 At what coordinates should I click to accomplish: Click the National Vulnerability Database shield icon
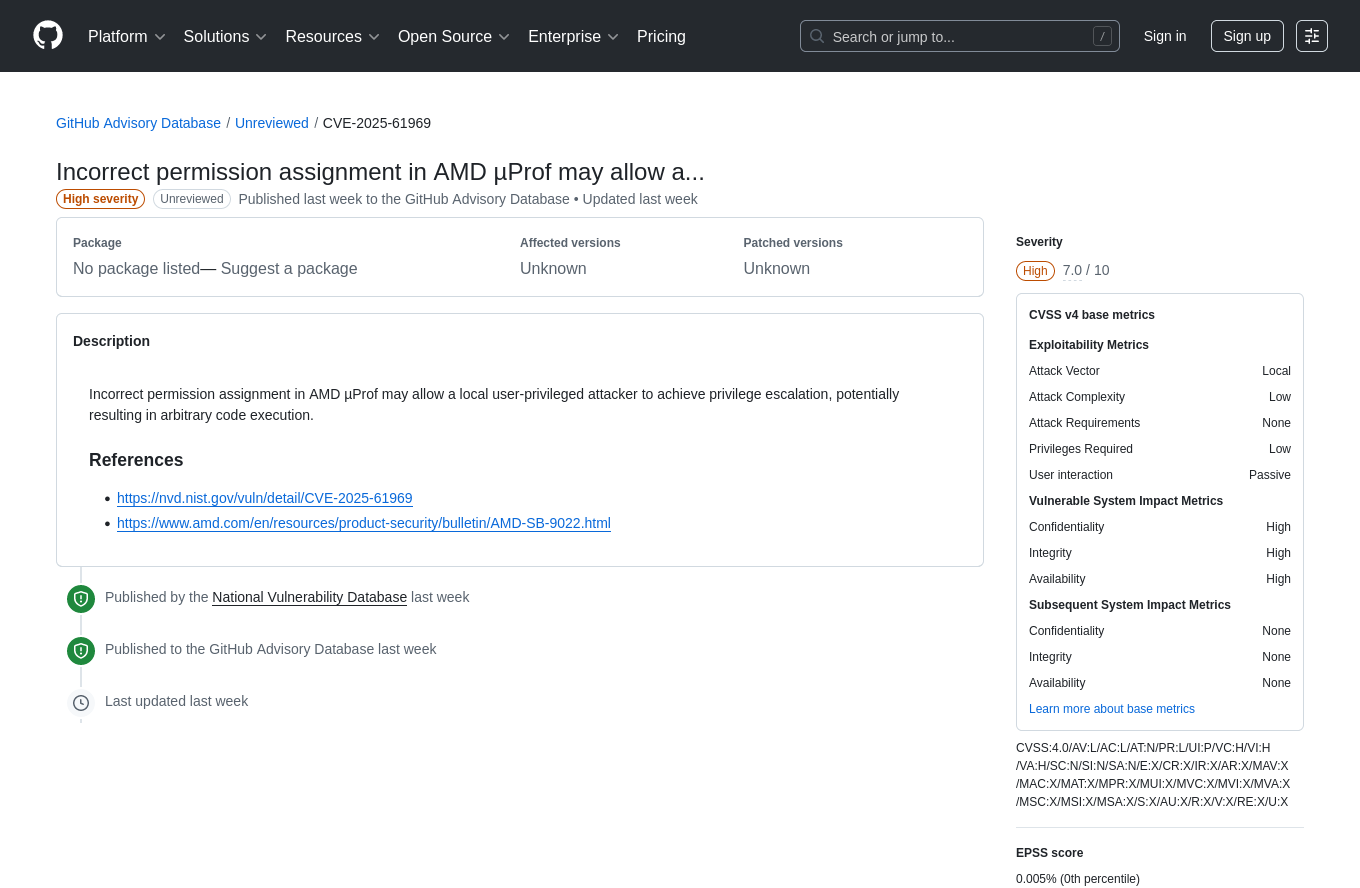tap(81, 599)
